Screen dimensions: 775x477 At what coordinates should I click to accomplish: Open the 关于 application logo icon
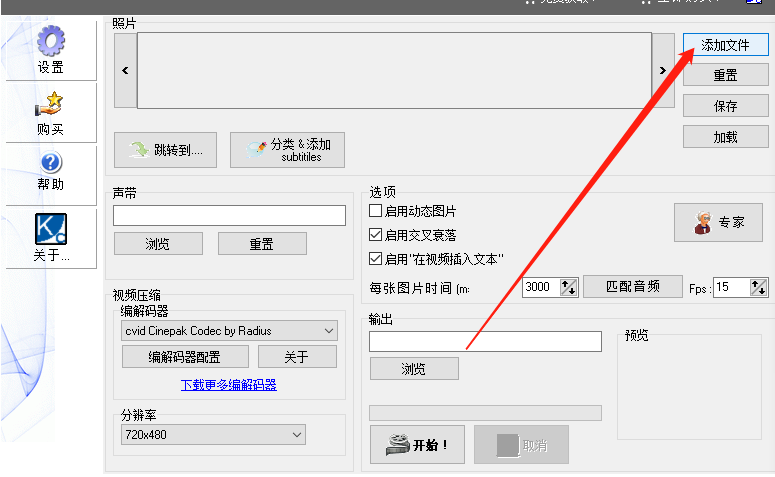[51, 228]
